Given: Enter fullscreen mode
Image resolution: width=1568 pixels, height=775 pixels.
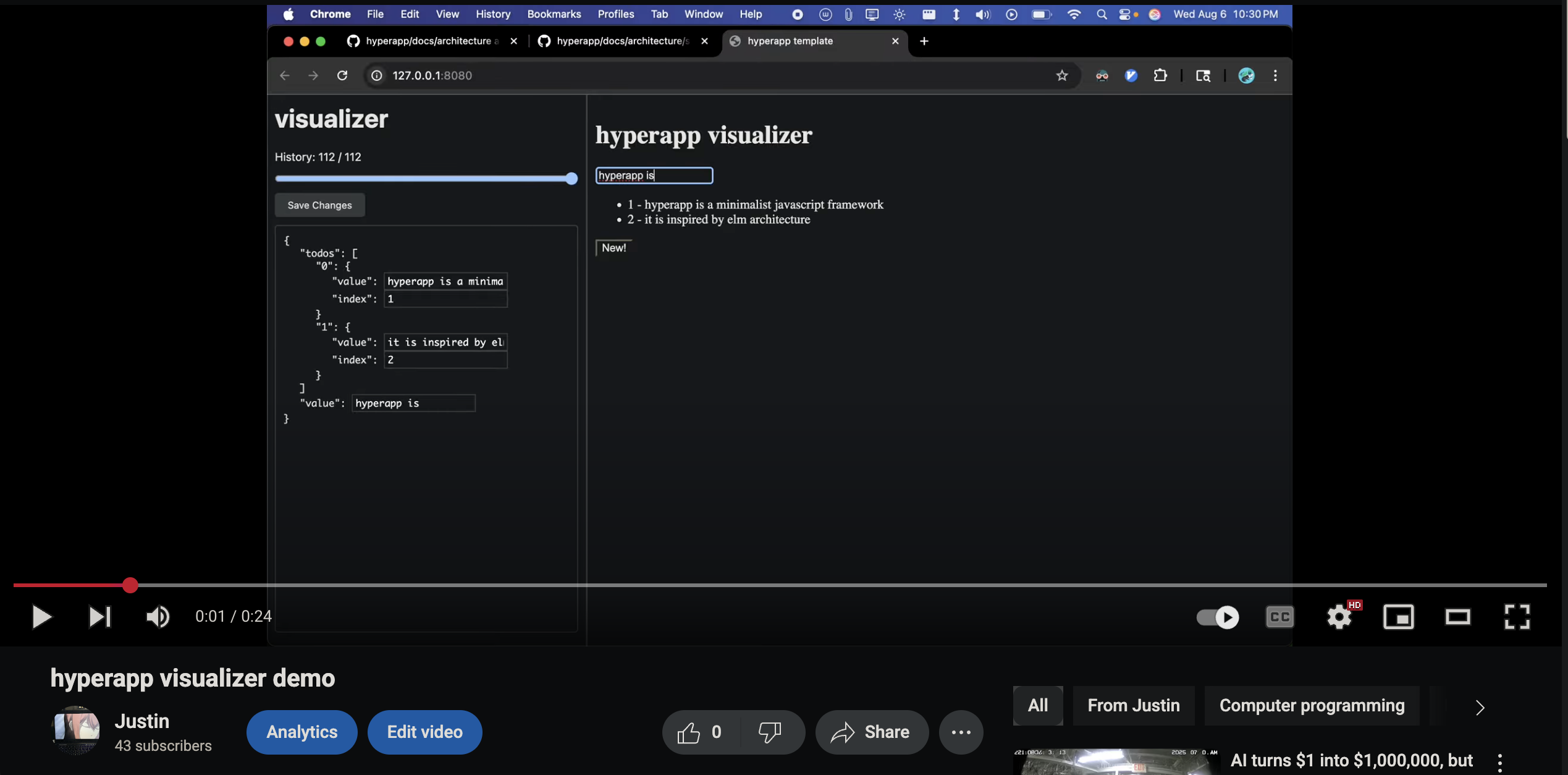Looking at the screenshot, I should point(1516,616).
